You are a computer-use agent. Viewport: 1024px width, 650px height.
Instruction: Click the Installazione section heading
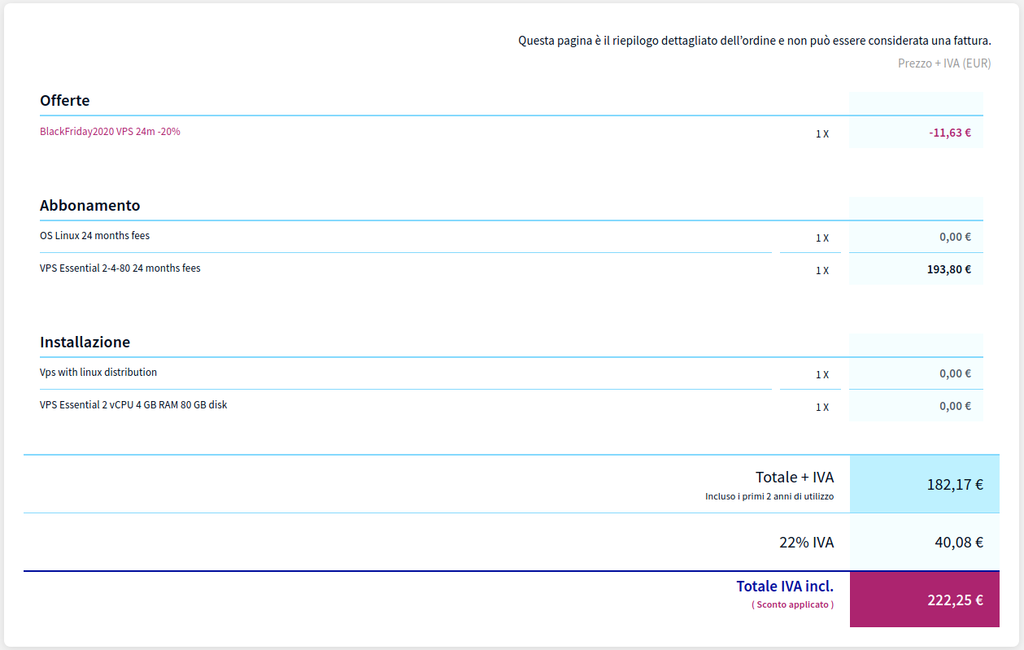tap(85, 342)
